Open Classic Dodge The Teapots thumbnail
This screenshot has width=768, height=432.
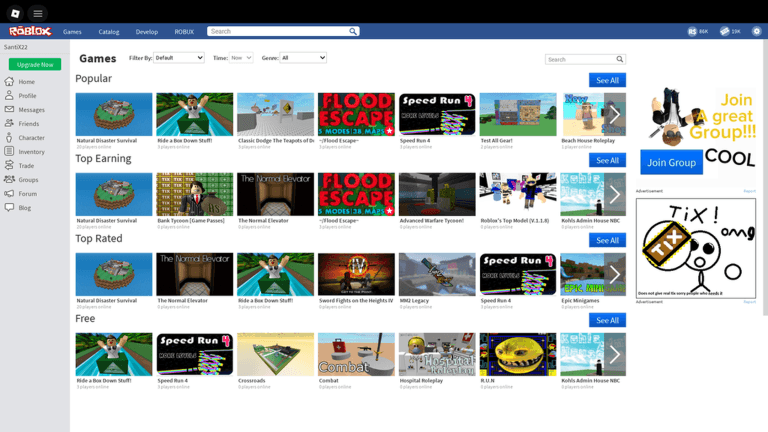(275, 114)
